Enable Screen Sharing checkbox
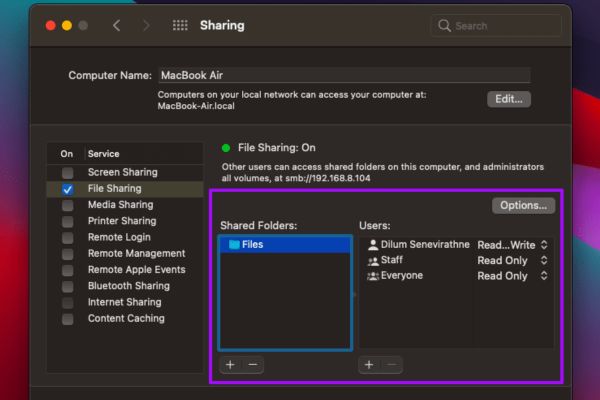This screenshot has height=400, width=600. (68, 173)
